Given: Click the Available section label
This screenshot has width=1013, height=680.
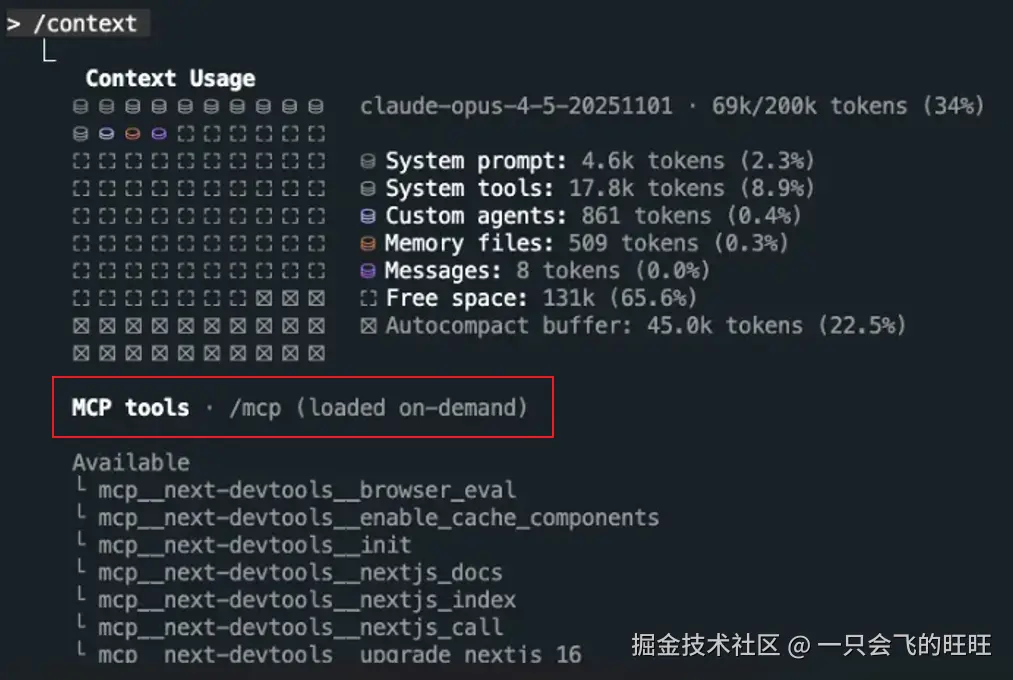Looking at the screenshot, I should tap(130, 462).
